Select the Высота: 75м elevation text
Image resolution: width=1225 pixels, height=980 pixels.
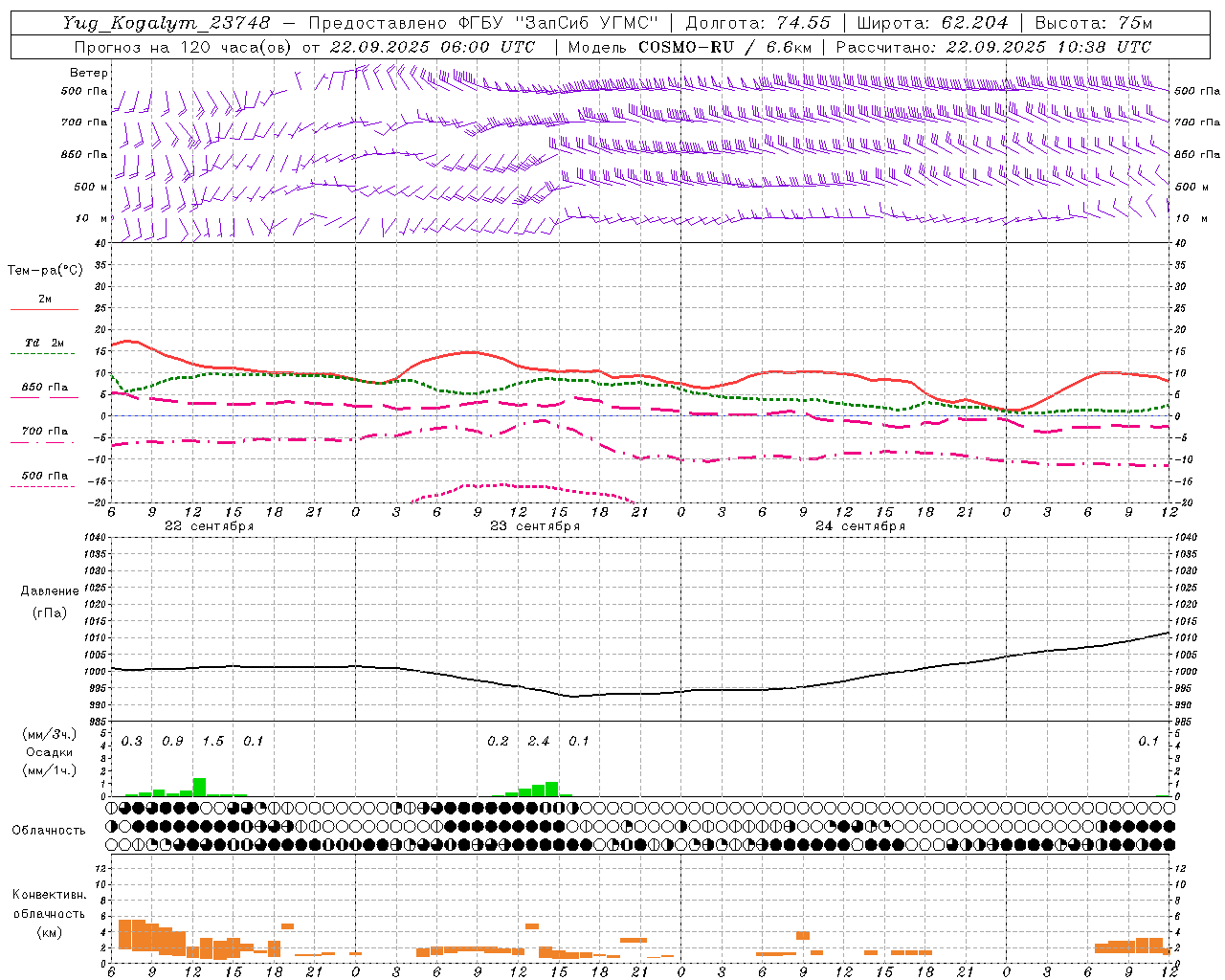point(1094,23)
